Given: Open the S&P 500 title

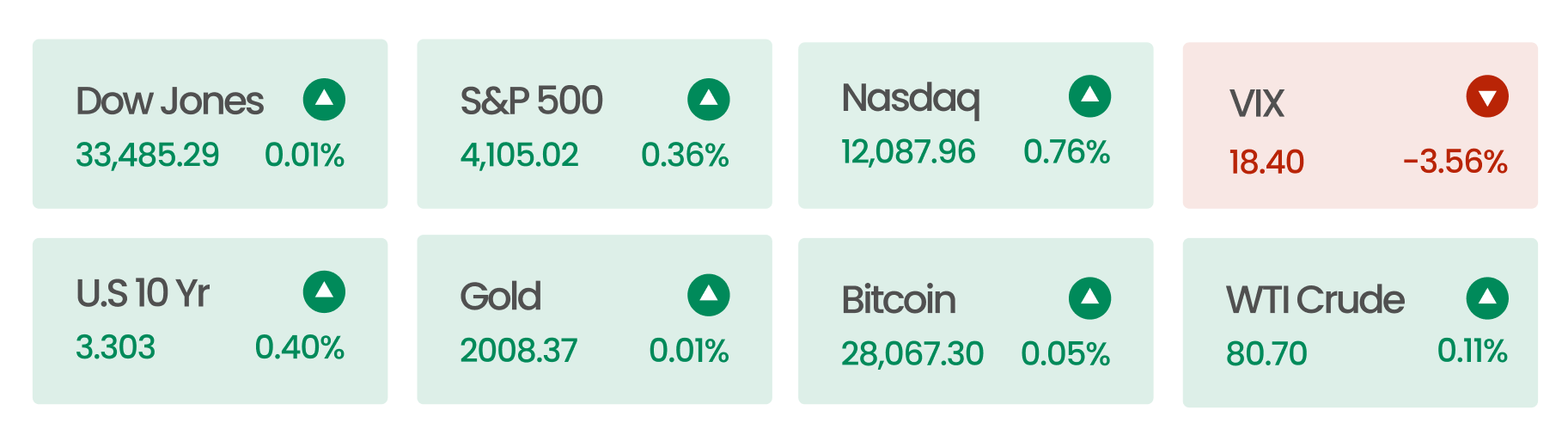Looking at the screenshot, I should tap(532, 101).
